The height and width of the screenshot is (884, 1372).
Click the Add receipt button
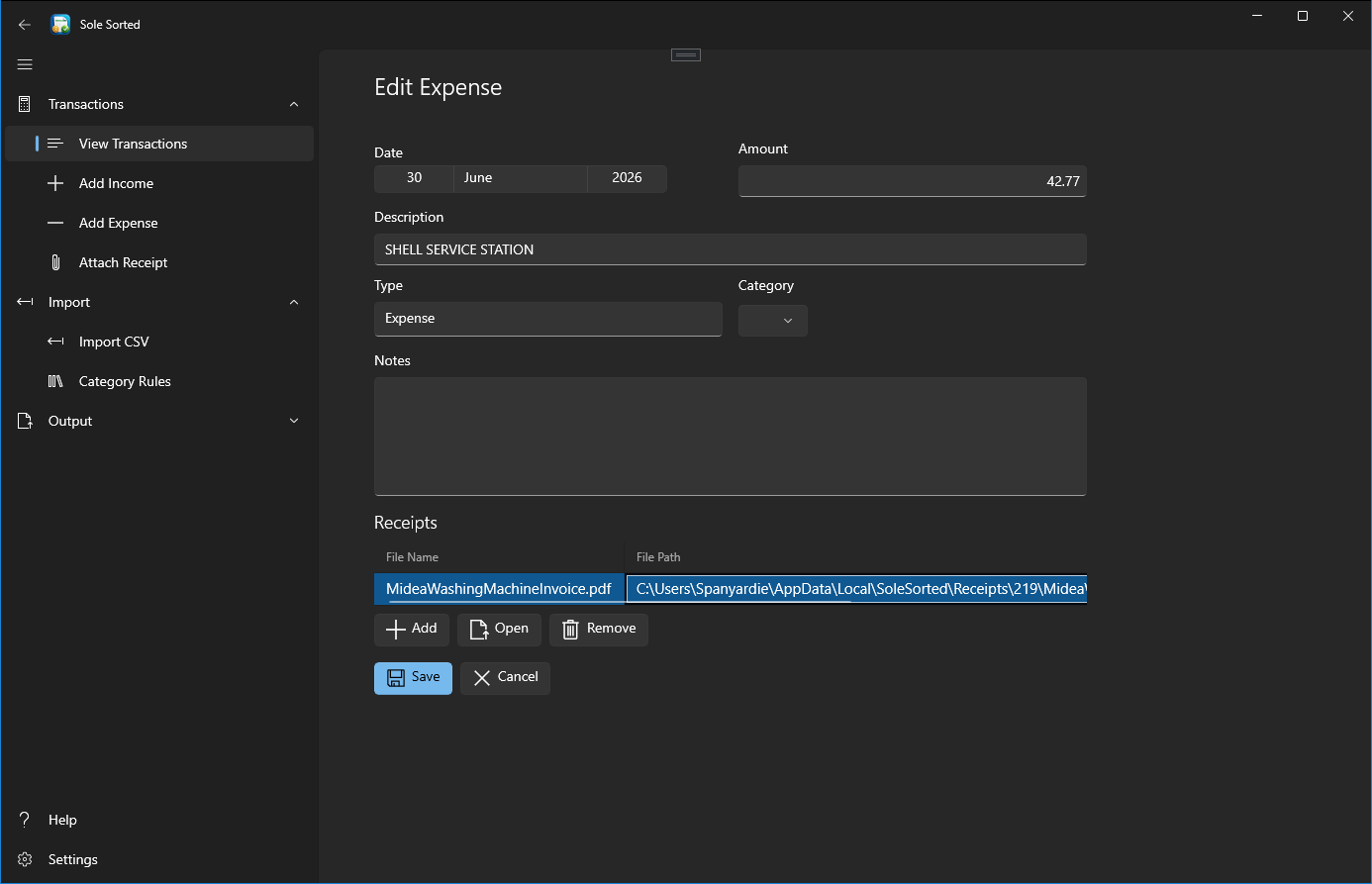(x=412, y=629)
